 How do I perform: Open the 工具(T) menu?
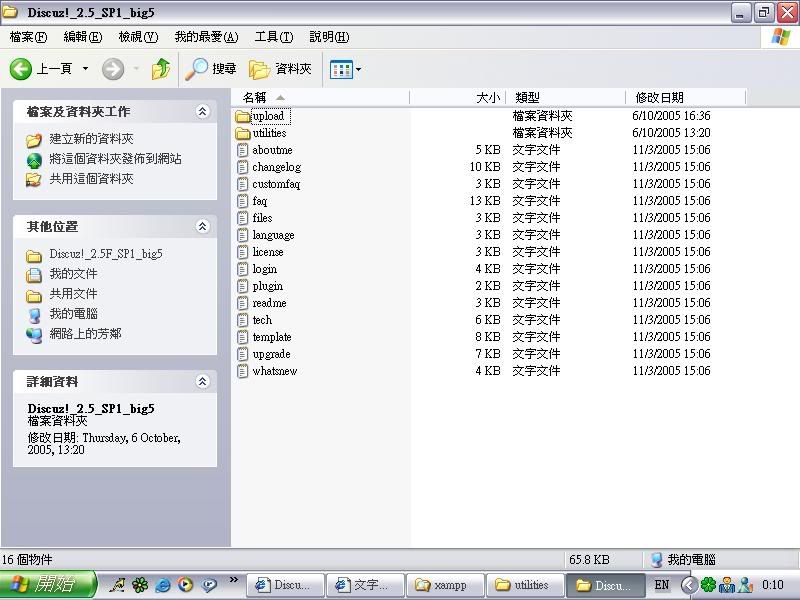tap(273, 37)
